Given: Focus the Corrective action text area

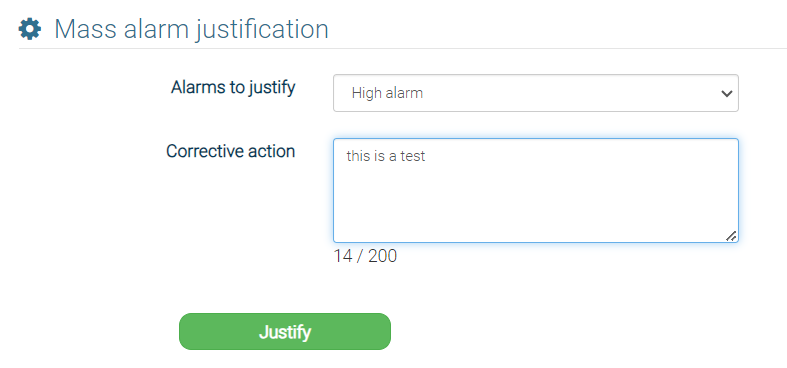Looking at the screenshot, I should click(x=536, y=190).
